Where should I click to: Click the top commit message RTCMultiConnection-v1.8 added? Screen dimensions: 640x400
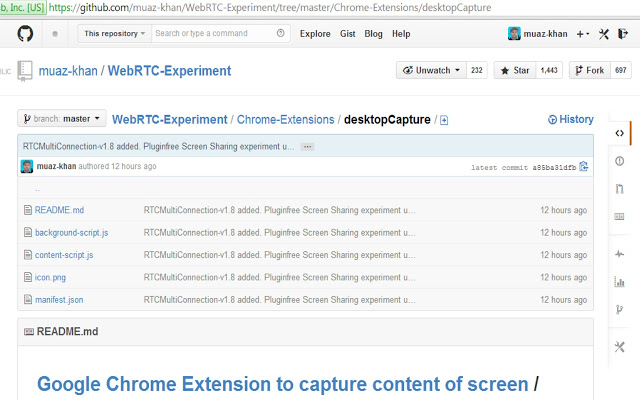[x=158, y=146]
